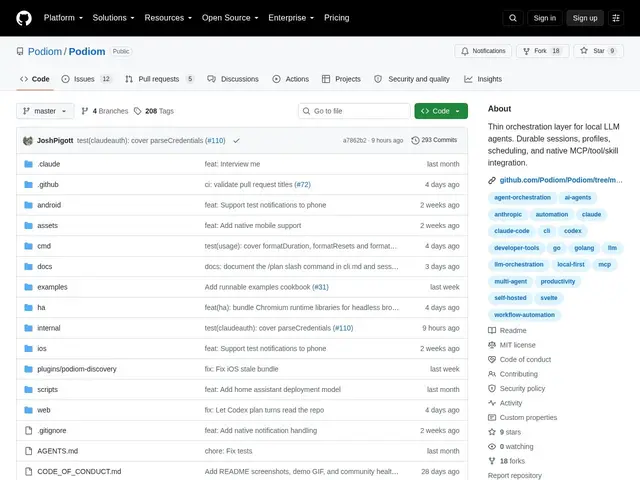Click the .claude folder icon
This screenshot has width=640, height=480.
(28, 164)
